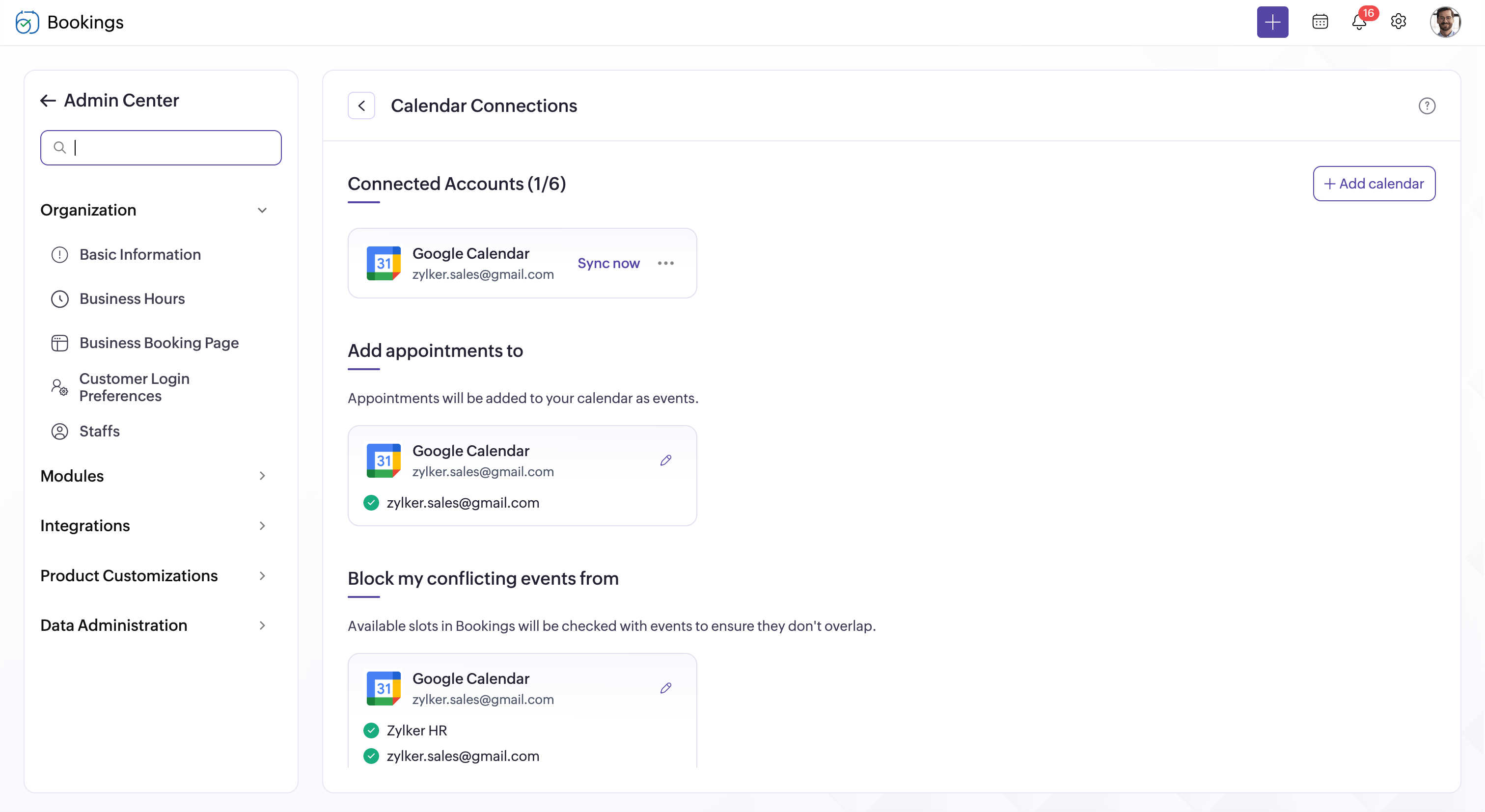
Task: Expand the Modules section
Action: point(262,476)
